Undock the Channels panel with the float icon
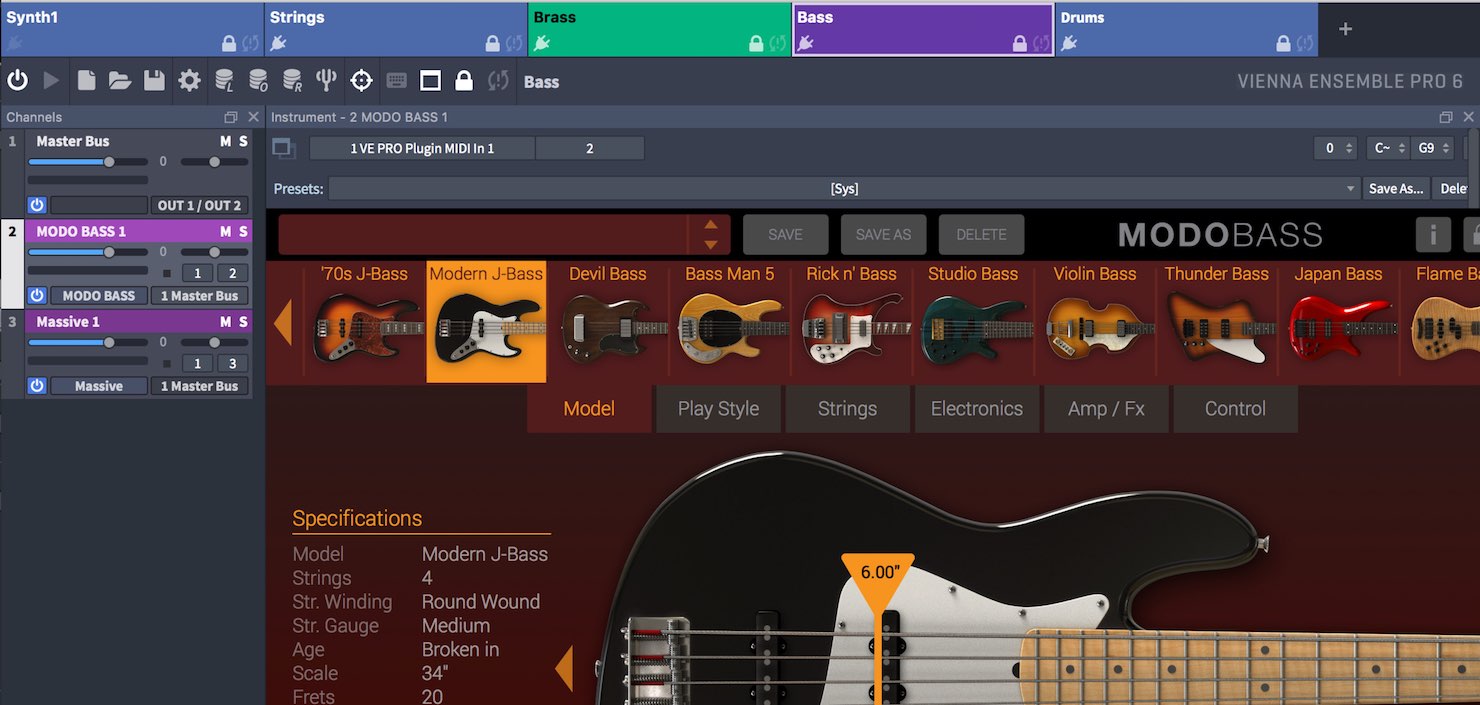Viewport: 1480px width, 705px height. click(x=231, y=117)
